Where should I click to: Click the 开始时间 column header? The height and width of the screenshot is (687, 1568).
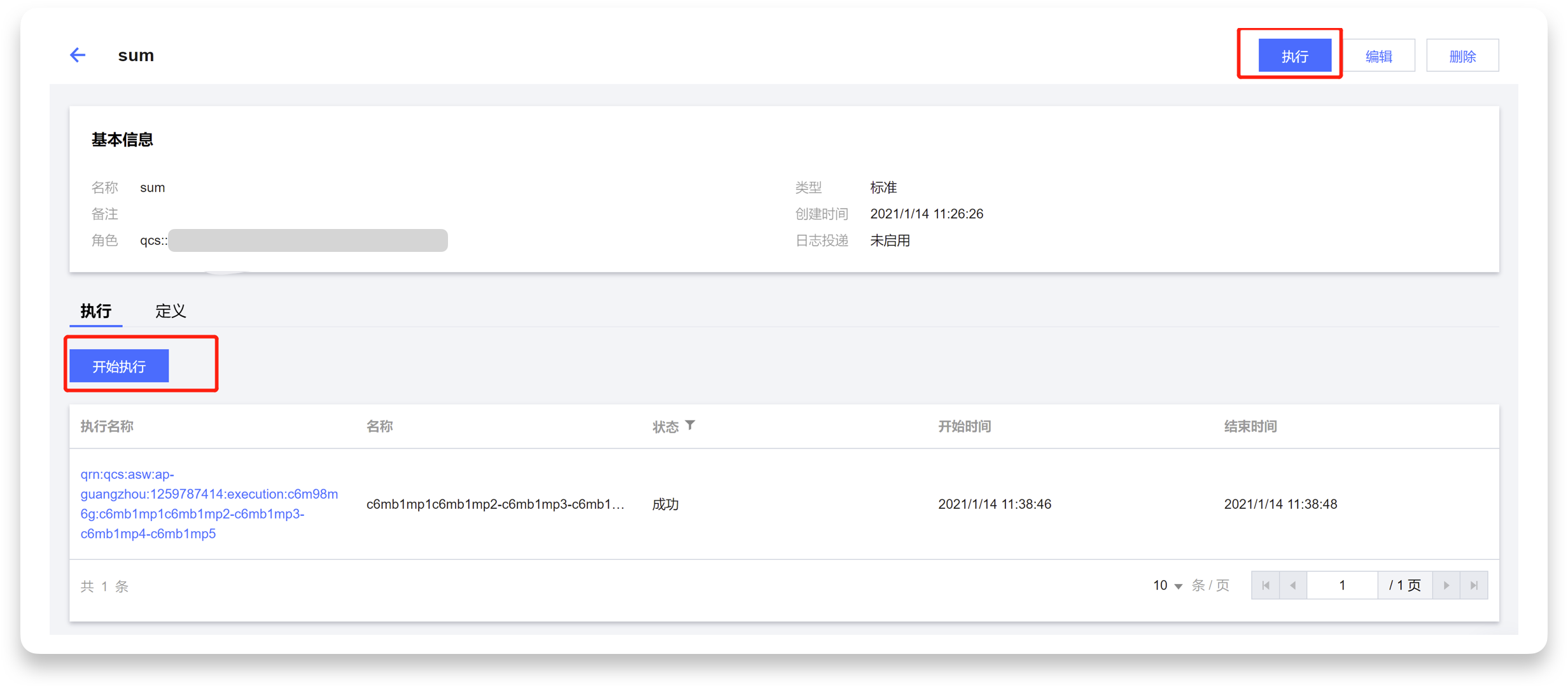click(964, 426)
